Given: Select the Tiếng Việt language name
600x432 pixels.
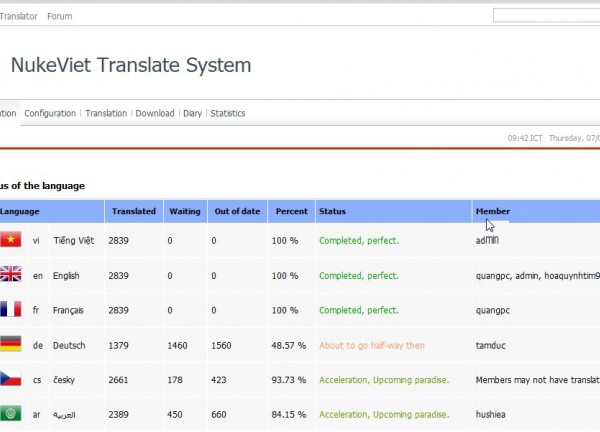Looking at the screenshot, I should point(73,241).
